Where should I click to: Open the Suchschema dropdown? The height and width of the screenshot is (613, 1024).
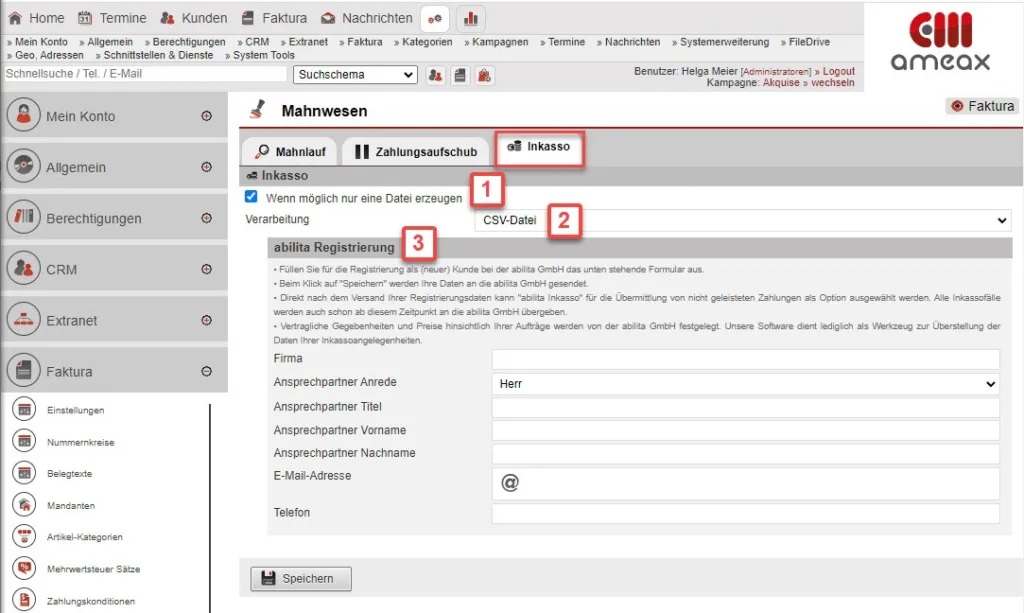355,75
